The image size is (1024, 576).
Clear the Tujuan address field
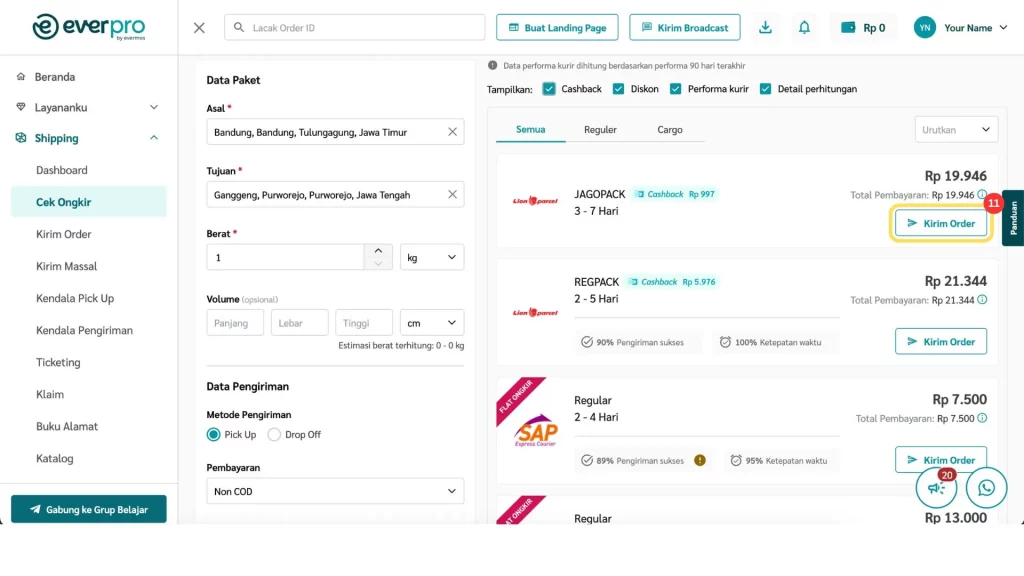pos(452,195)
